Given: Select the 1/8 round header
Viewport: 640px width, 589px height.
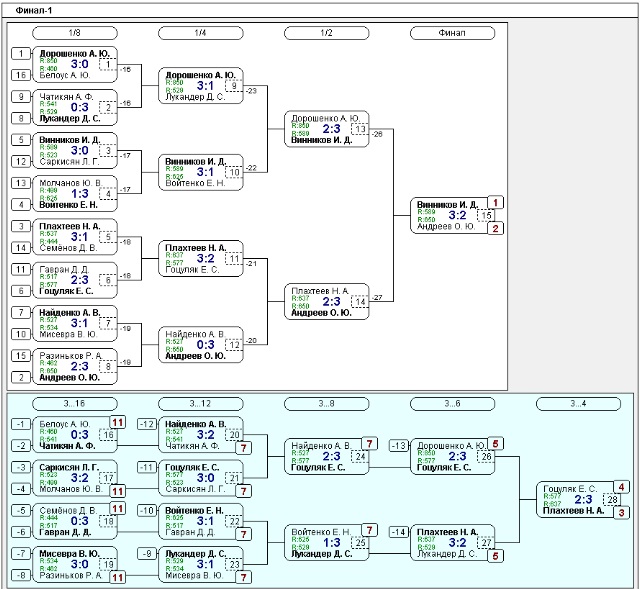Looking at the screenshot, I should (x=75, y=33).
